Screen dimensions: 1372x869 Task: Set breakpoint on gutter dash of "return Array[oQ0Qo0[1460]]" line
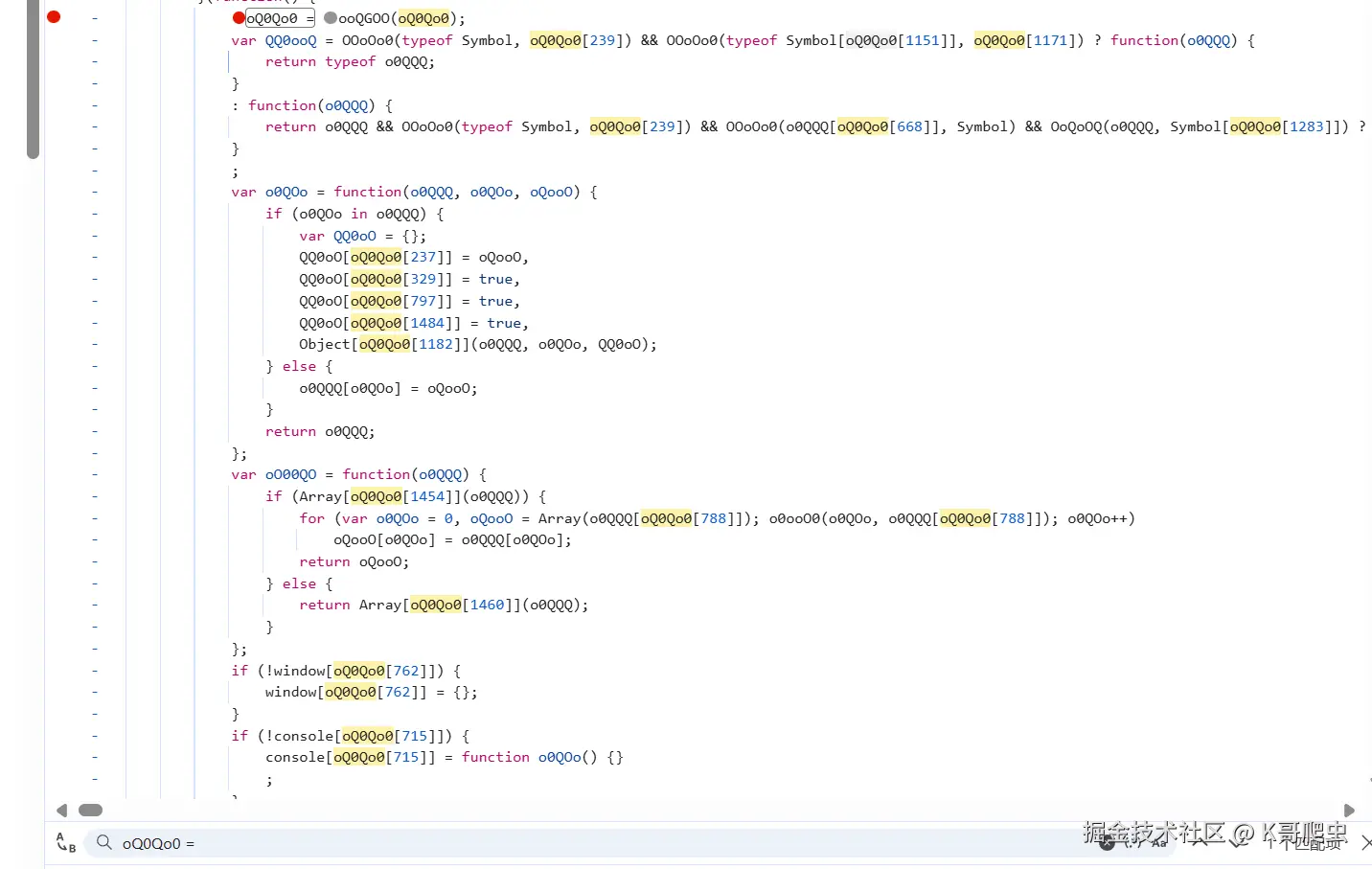[95, 605]
